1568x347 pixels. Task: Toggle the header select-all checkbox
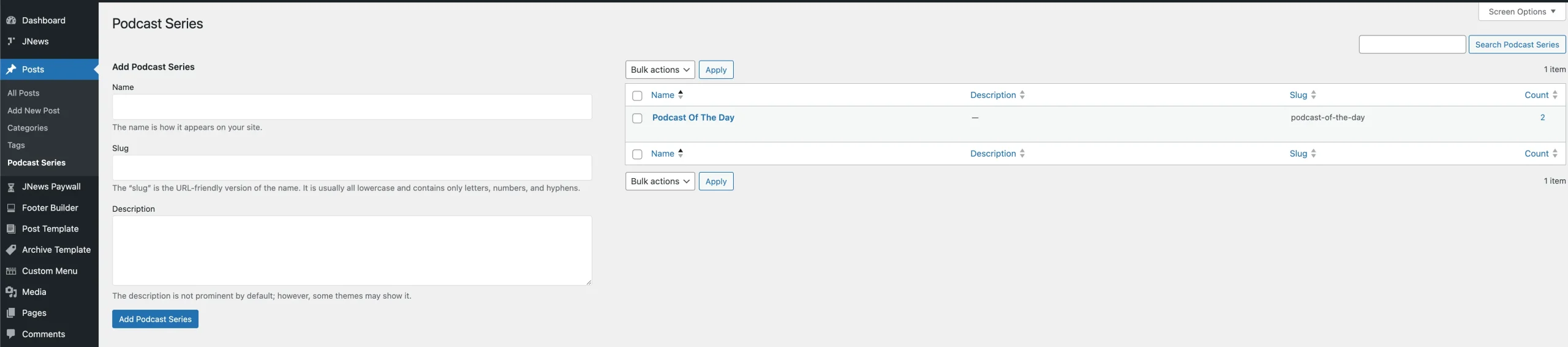[x=637, y=96]
